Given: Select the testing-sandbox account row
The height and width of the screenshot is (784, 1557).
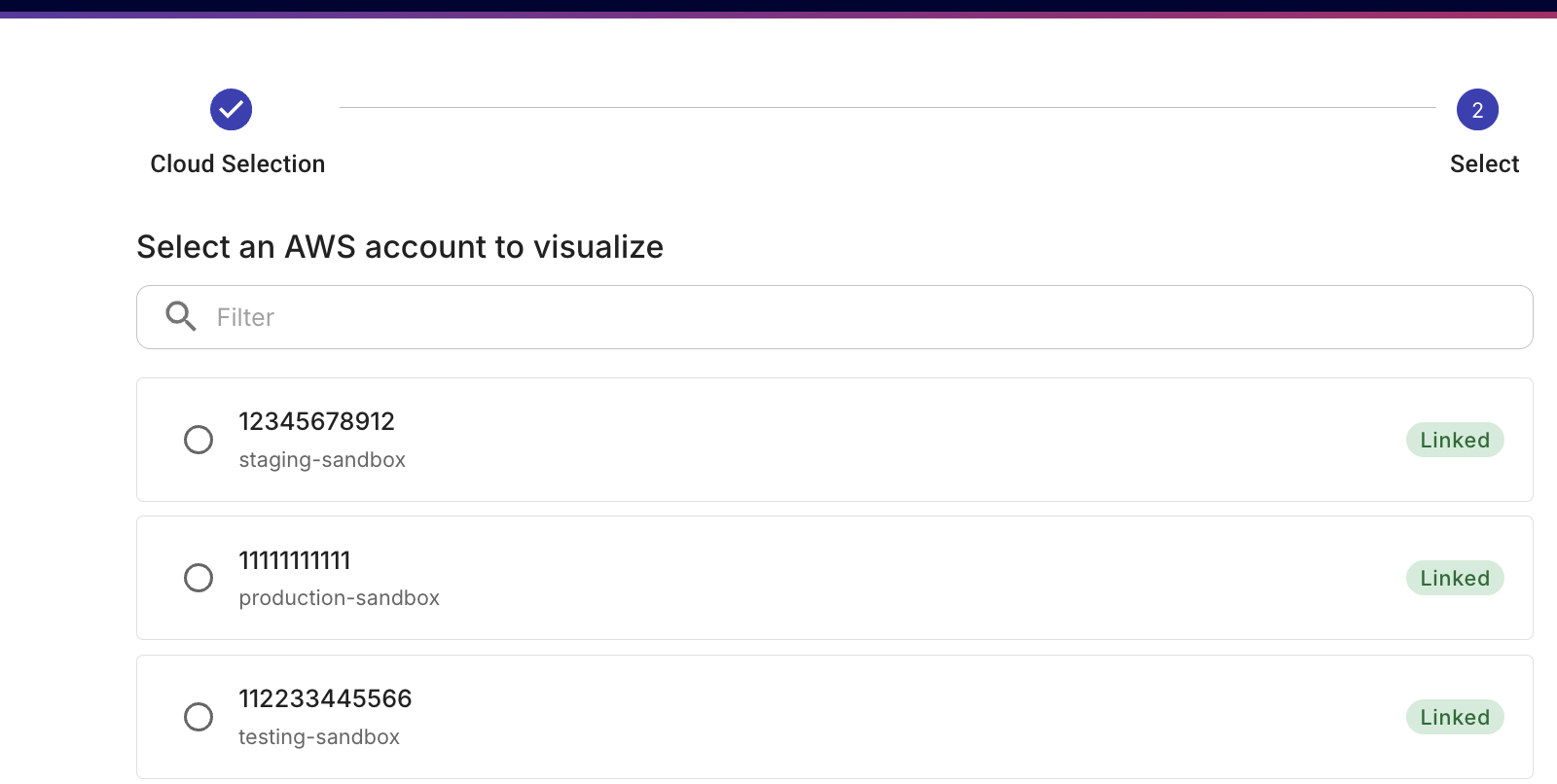Looking at the screenshot, I should [778, 717].
